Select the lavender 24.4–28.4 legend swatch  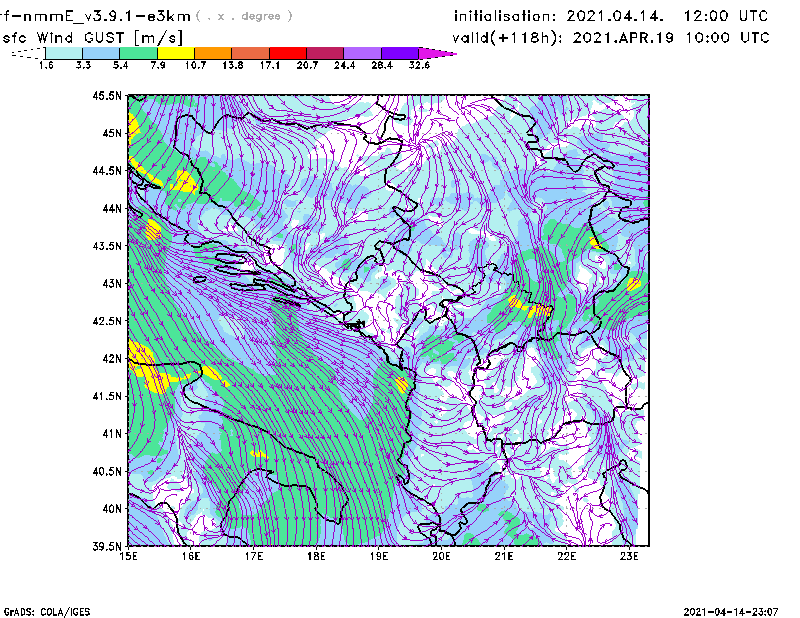click(362, 53)
